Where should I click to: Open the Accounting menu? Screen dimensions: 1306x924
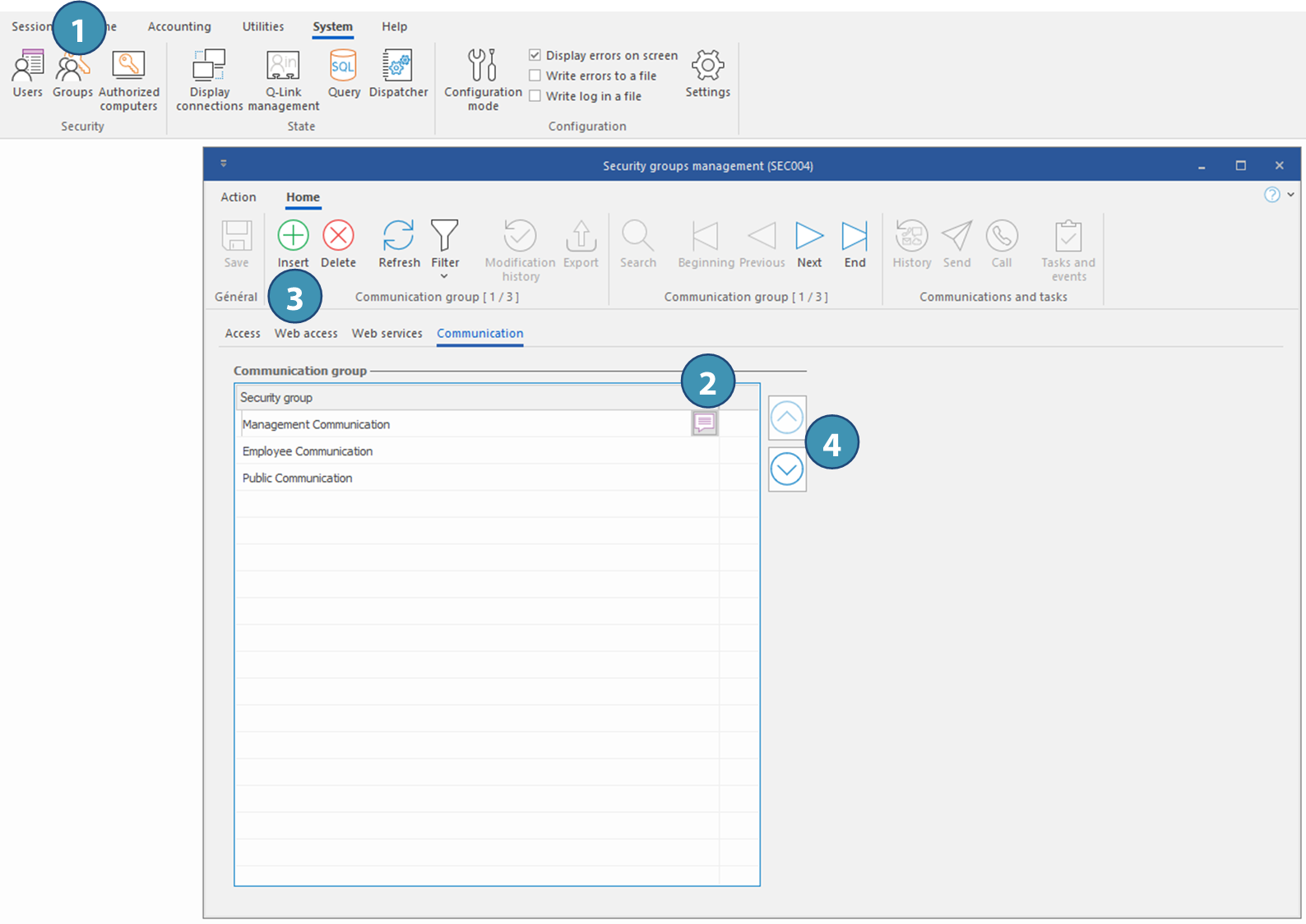[x=179, y=26]
